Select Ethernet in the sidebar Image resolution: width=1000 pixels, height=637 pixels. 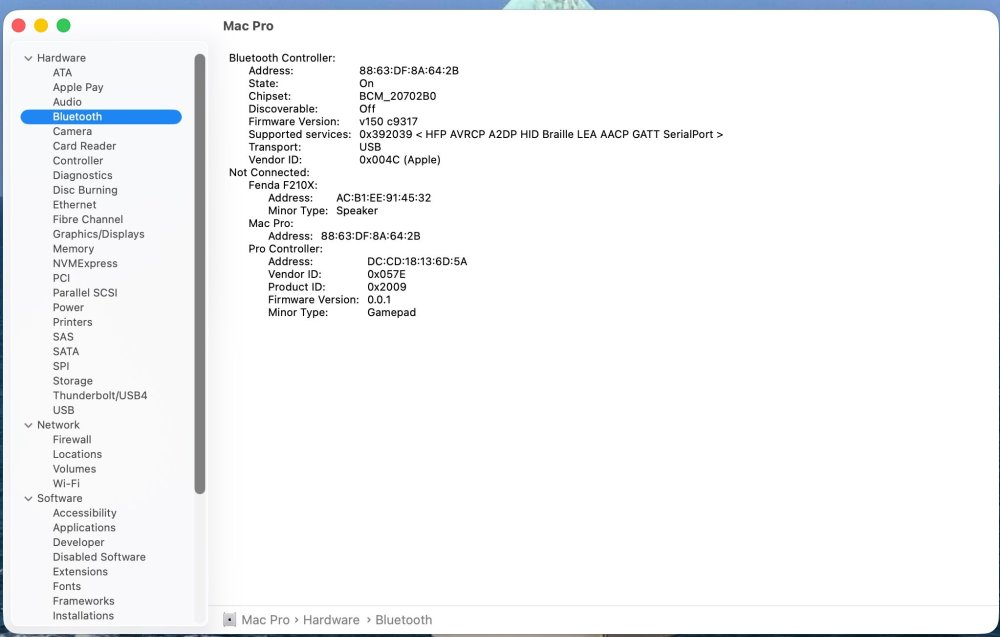[x=75, y=205]
